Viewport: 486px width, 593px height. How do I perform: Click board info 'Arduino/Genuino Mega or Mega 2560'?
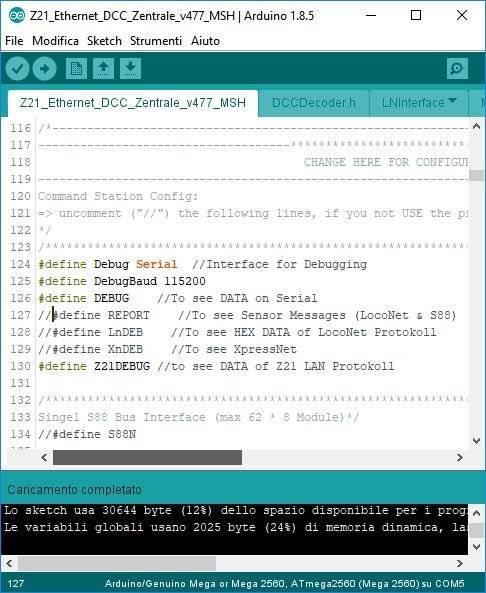284,584
